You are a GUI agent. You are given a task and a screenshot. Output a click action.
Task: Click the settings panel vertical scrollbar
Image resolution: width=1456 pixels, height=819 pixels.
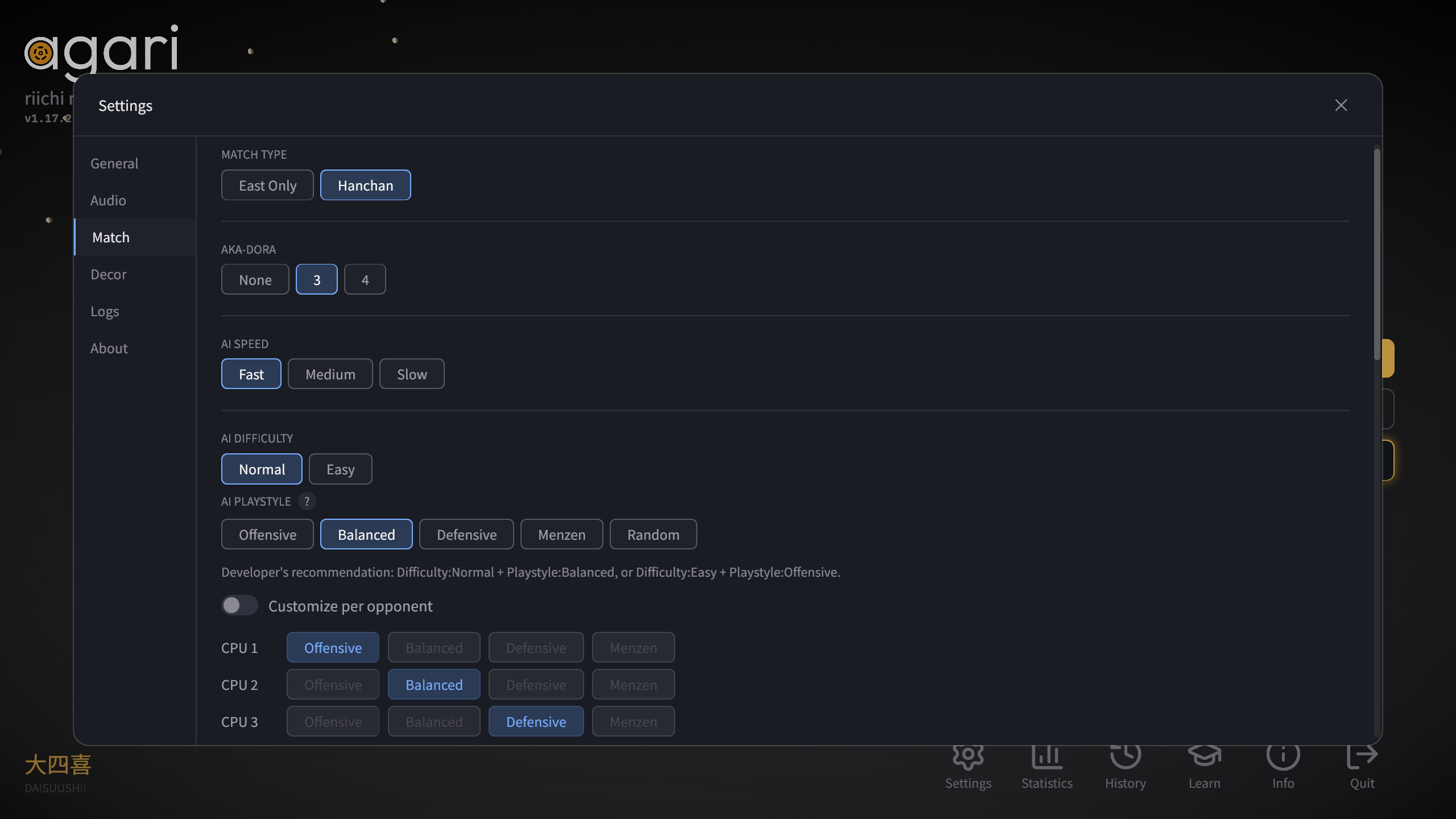1377,254
